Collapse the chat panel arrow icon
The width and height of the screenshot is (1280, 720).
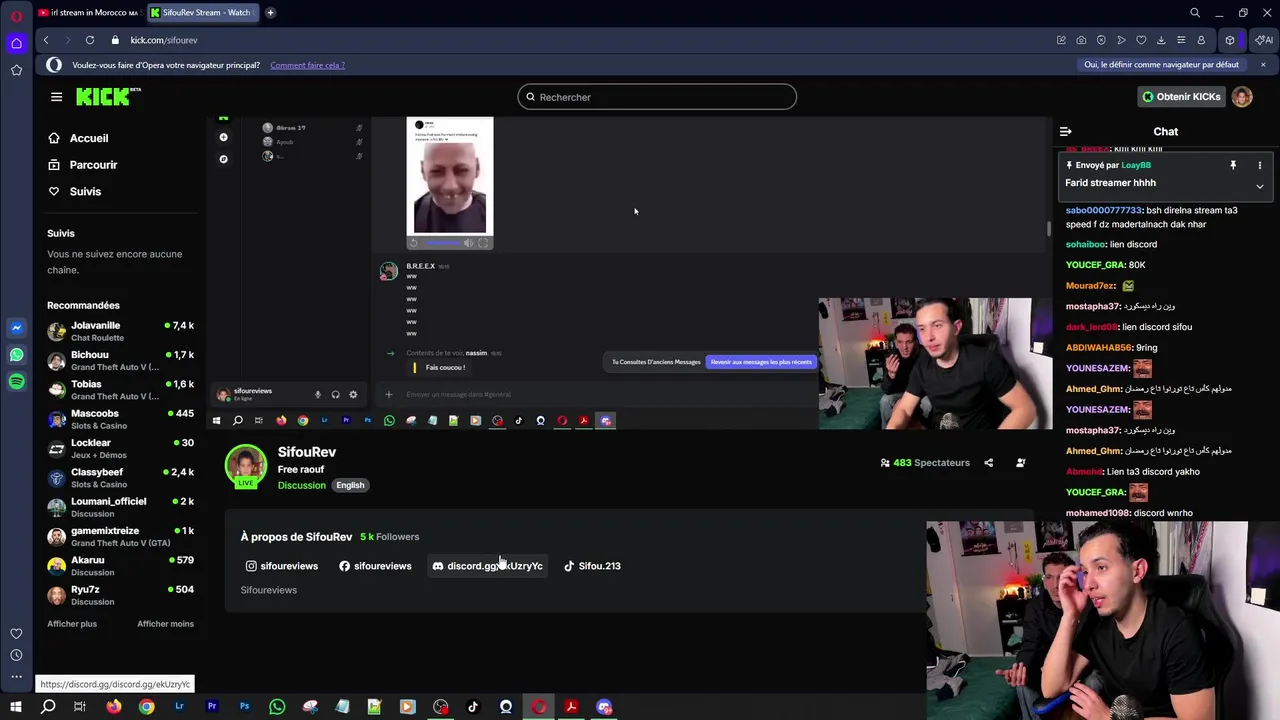click(1066, 131)
